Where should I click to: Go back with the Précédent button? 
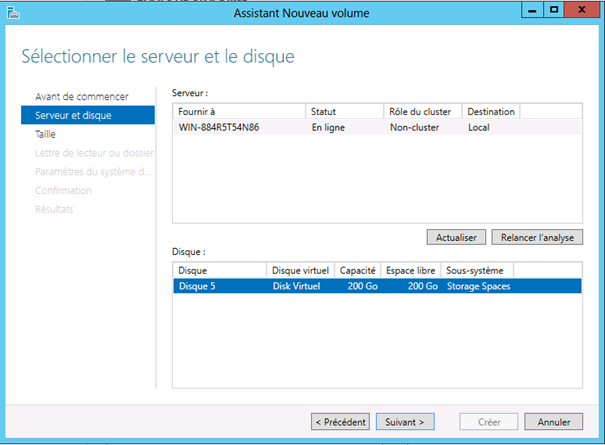(340, 422)
